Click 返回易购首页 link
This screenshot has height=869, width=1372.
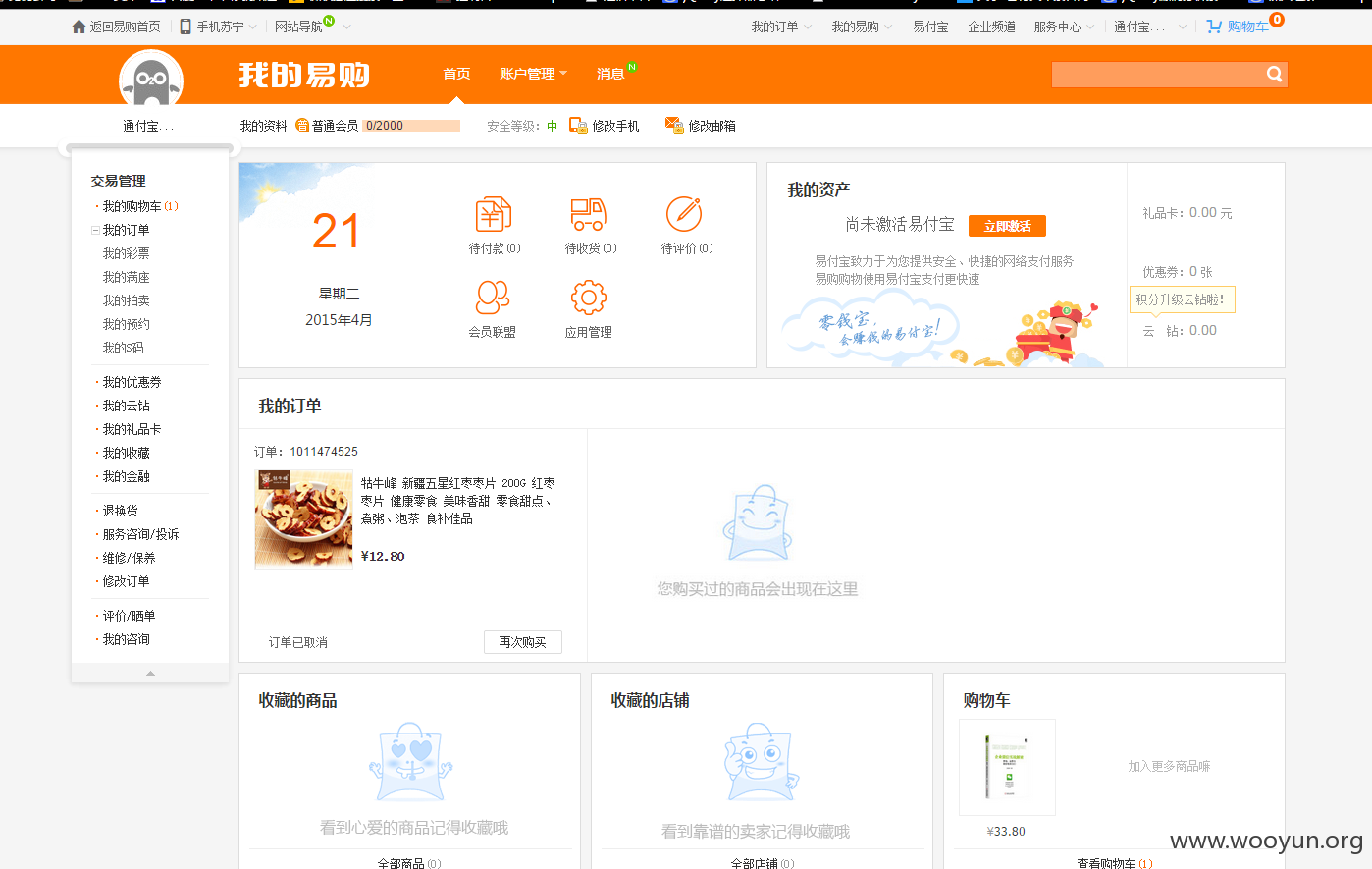click(x=125, y=27)
